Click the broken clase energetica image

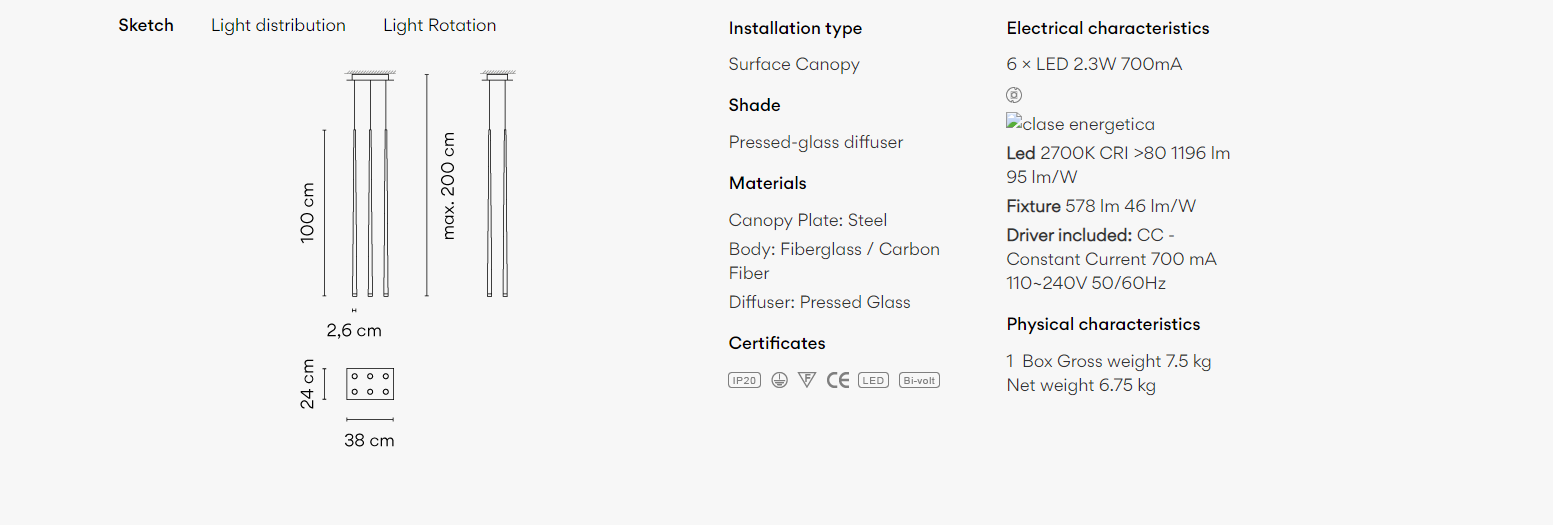click(x=1080, y=124)
